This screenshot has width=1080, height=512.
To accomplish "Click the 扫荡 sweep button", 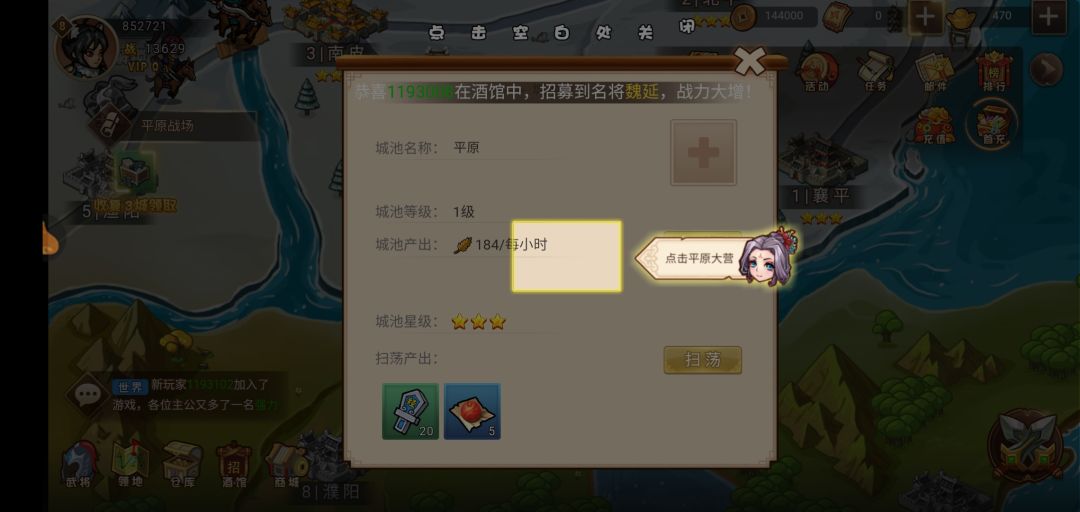I will [703, 360].
